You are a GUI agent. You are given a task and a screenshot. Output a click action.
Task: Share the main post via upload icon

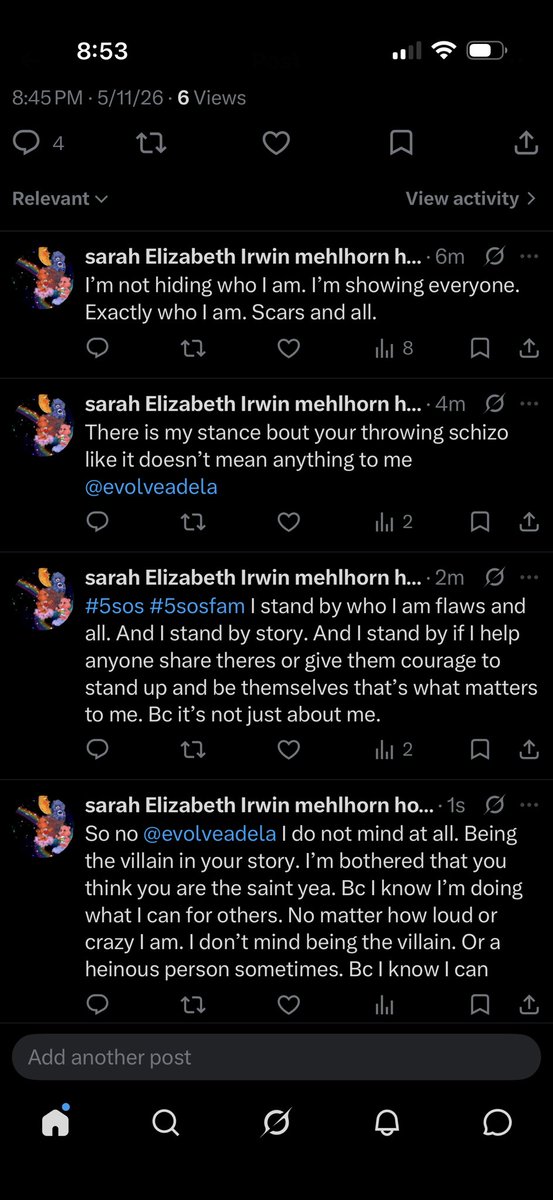526,143
